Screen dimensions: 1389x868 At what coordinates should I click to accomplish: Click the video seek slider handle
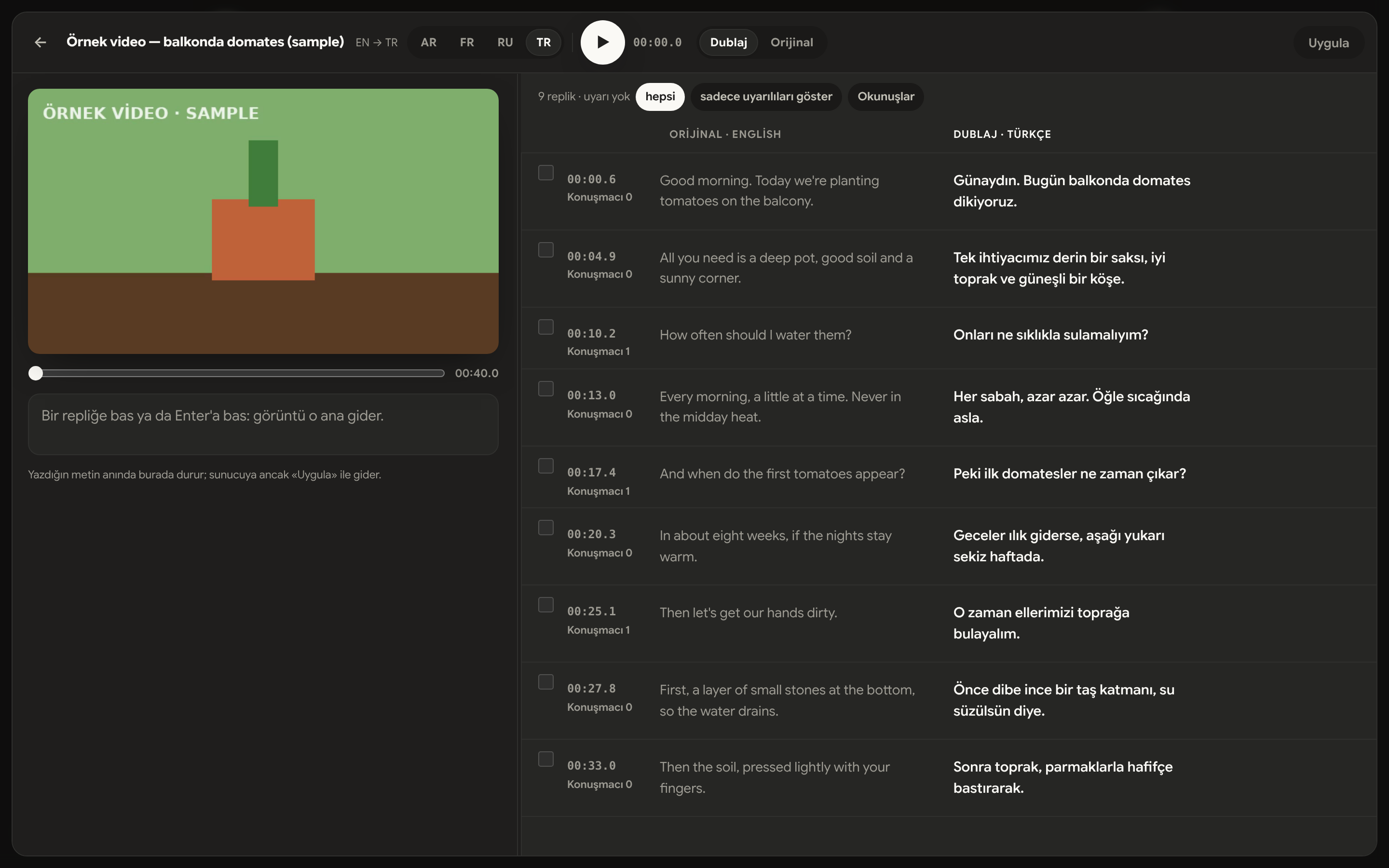pyautogui.click(x=36, y=373)
